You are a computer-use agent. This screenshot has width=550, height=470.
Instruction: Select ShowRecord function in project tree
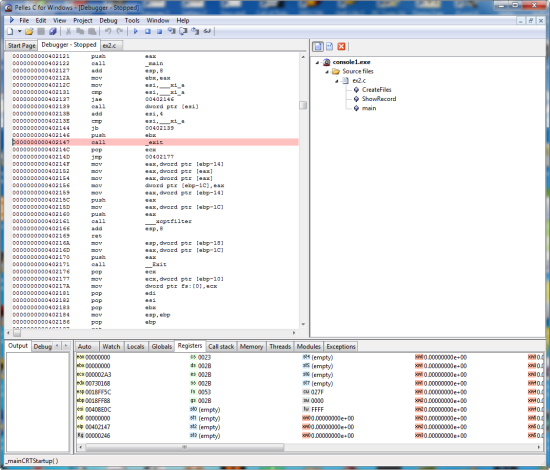pos(379,99)
